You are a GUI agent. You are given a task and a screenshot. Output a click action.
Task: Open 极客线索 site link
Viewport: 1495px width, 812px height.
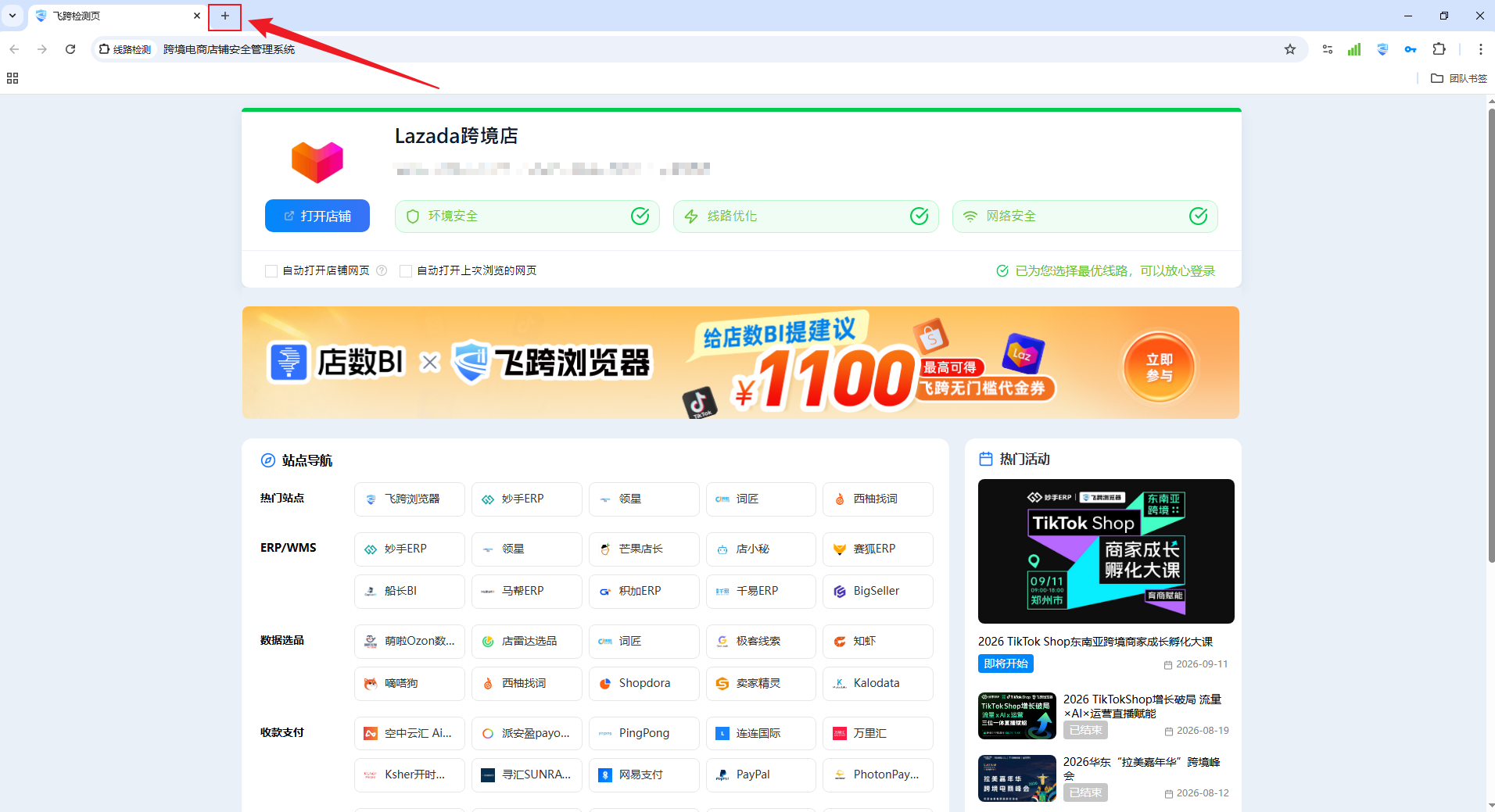(761, 642)
